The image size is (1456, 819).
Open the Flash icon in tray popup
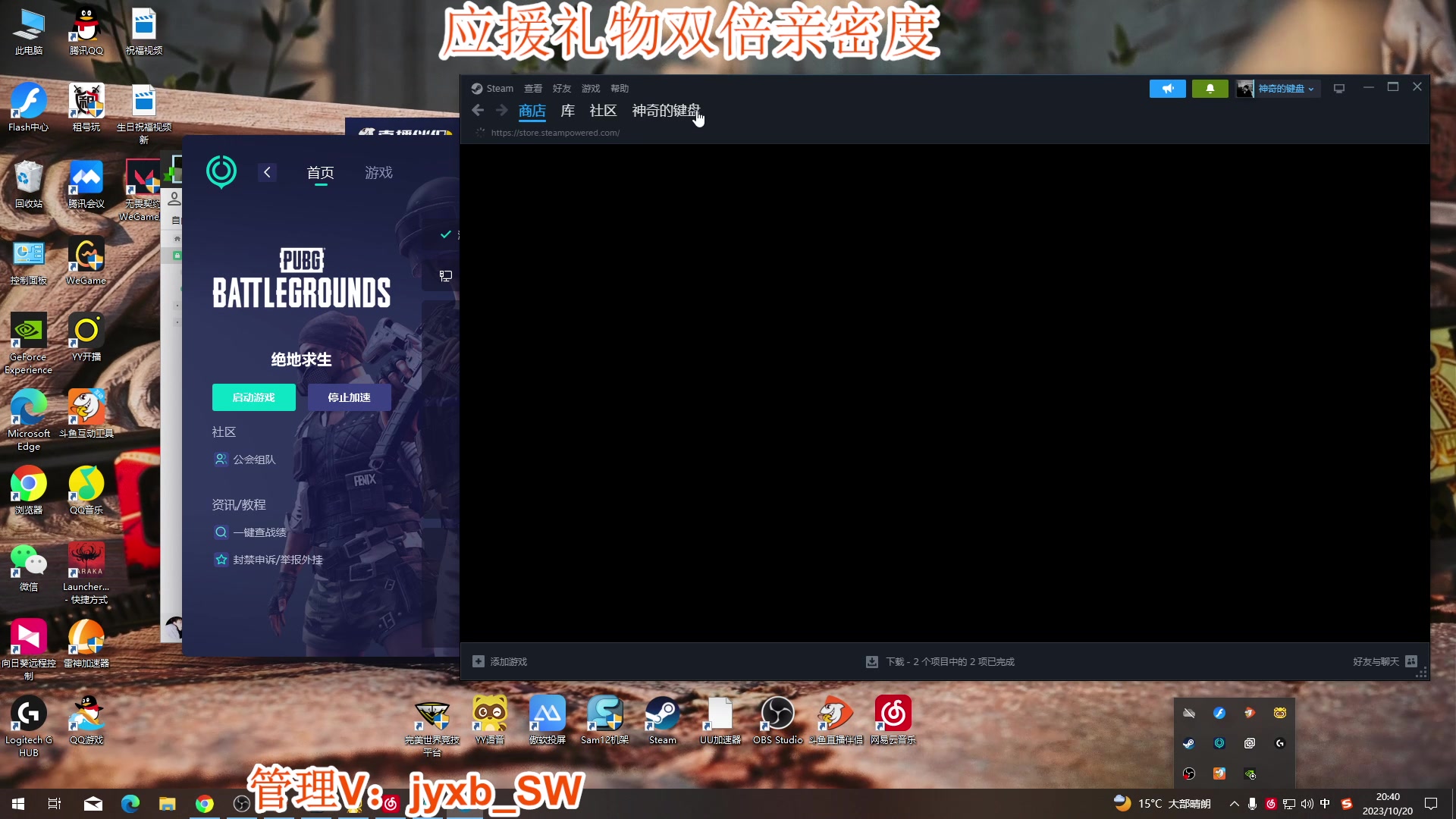[x=1219, y=713]
